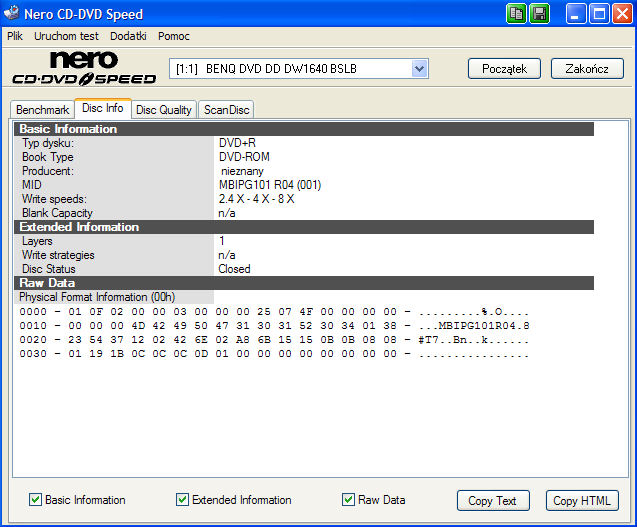Click the Producent label

coord(48,171)
